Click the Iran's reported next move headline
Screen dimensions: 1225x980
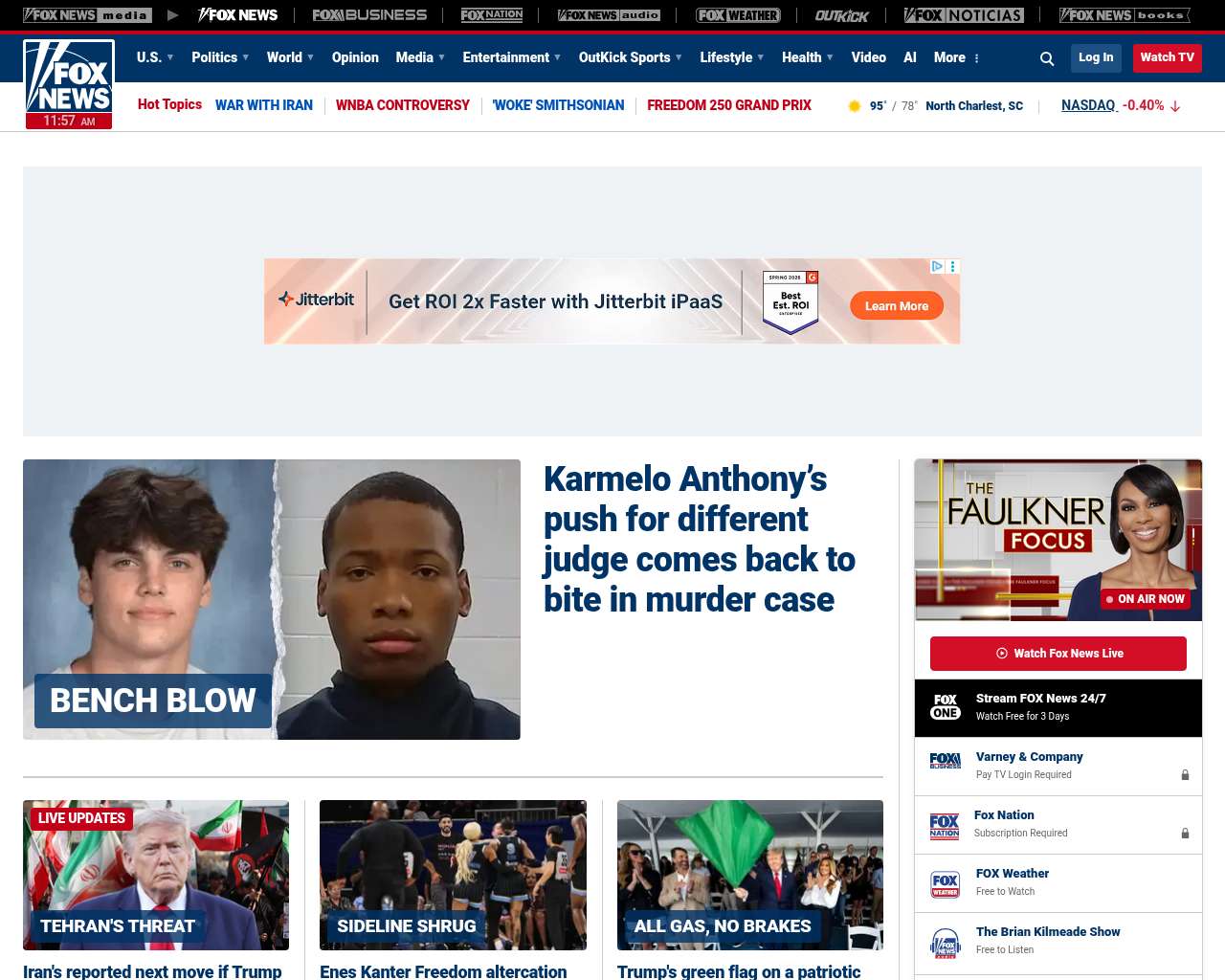(152, 971)
